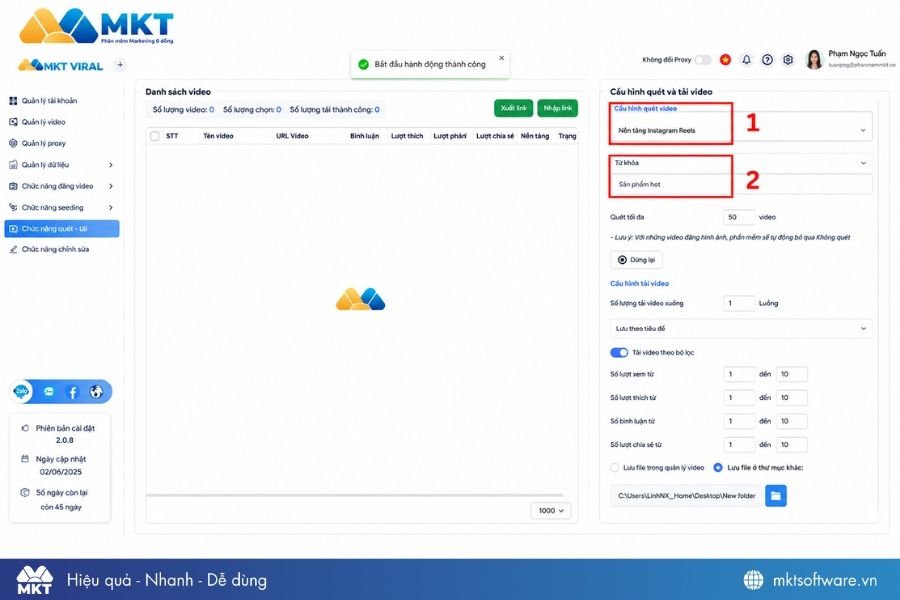
Task: Click the Cấu hình tải video heading
Action: click(x=639, y=284)
